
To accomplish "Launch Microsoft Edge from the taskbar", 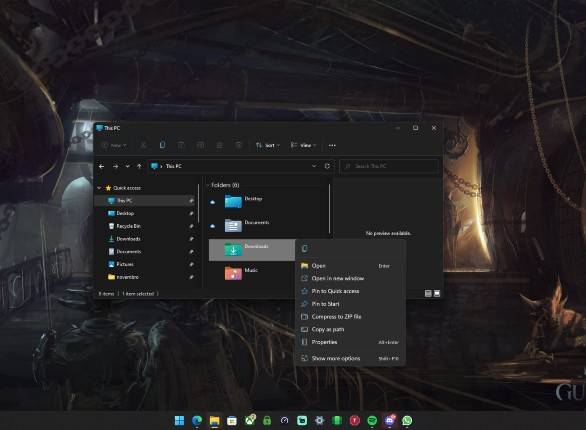I will pyautogui.click(x=197, y=421).
